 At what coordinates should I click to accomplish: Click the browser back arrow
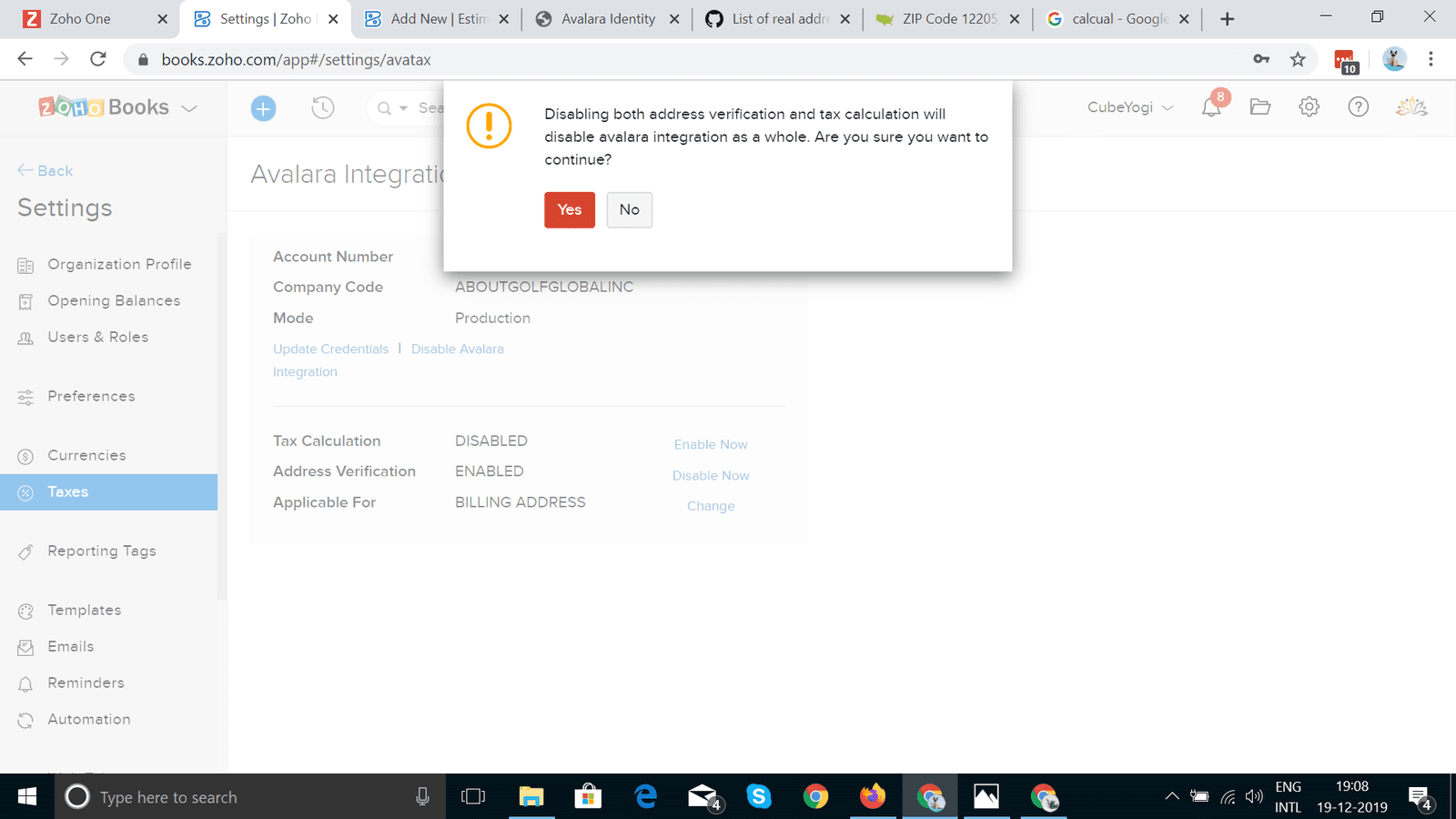25,59
